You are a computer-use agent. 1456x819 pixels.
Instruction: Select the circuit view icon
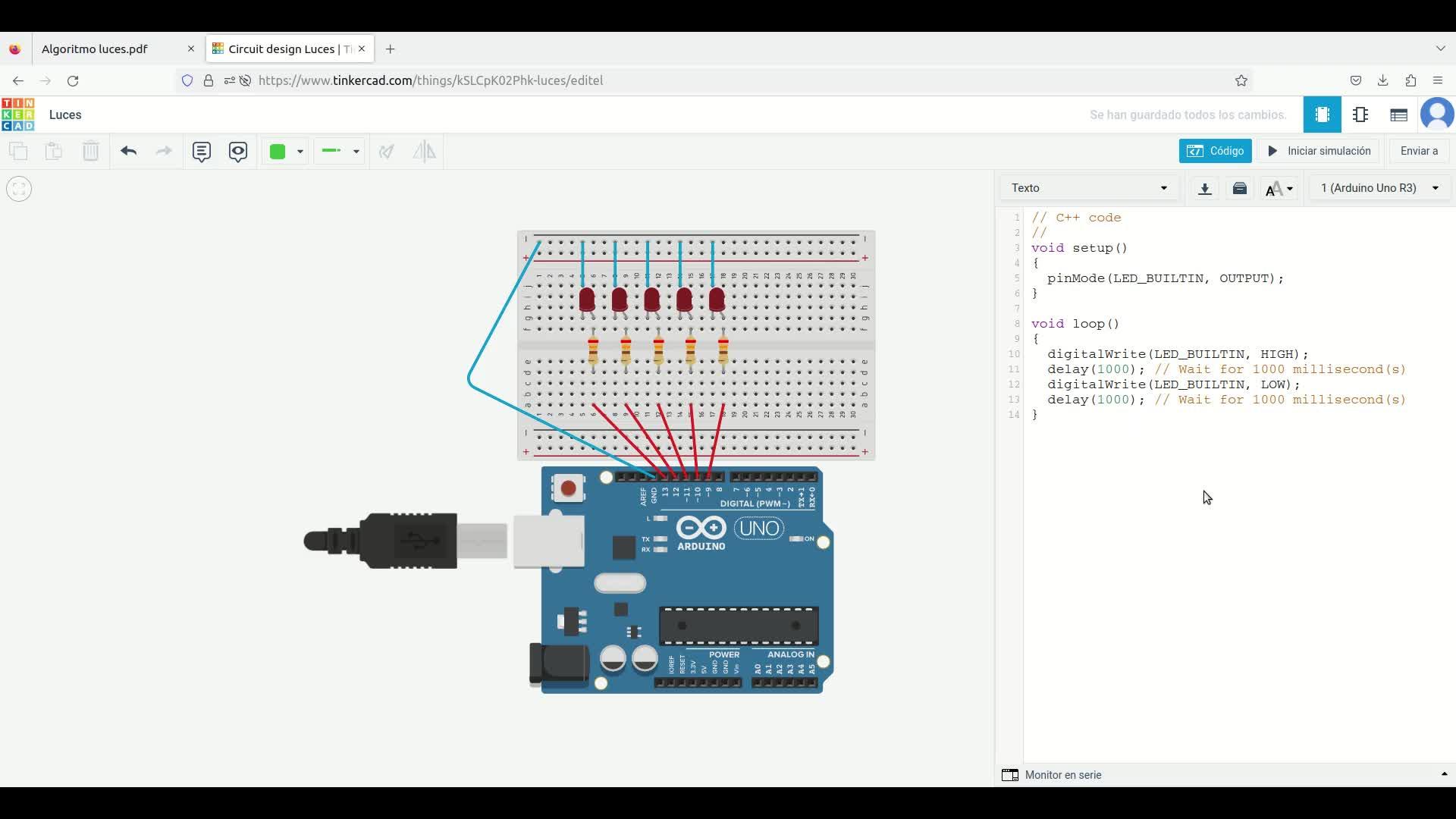1322,115
